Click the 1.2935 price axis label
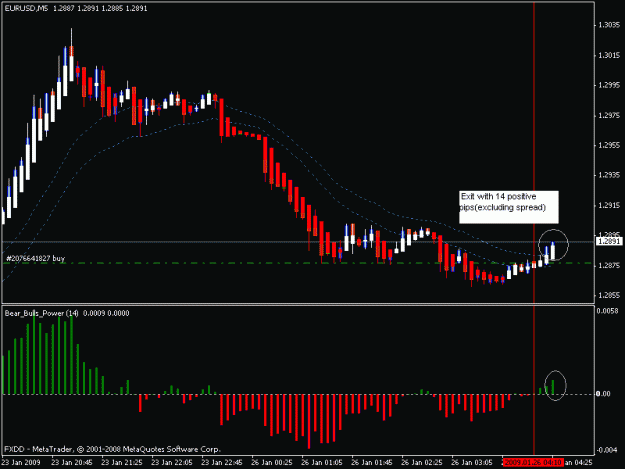 click(609, 175)
